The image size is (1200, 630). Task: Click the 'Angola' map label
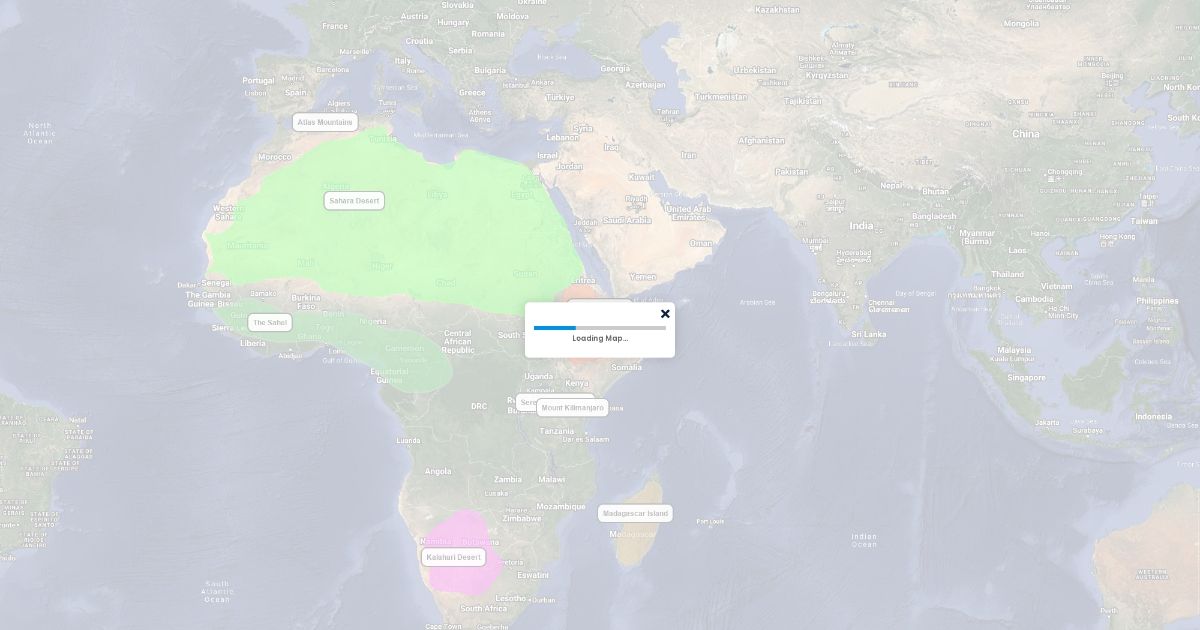coord(438,471)
